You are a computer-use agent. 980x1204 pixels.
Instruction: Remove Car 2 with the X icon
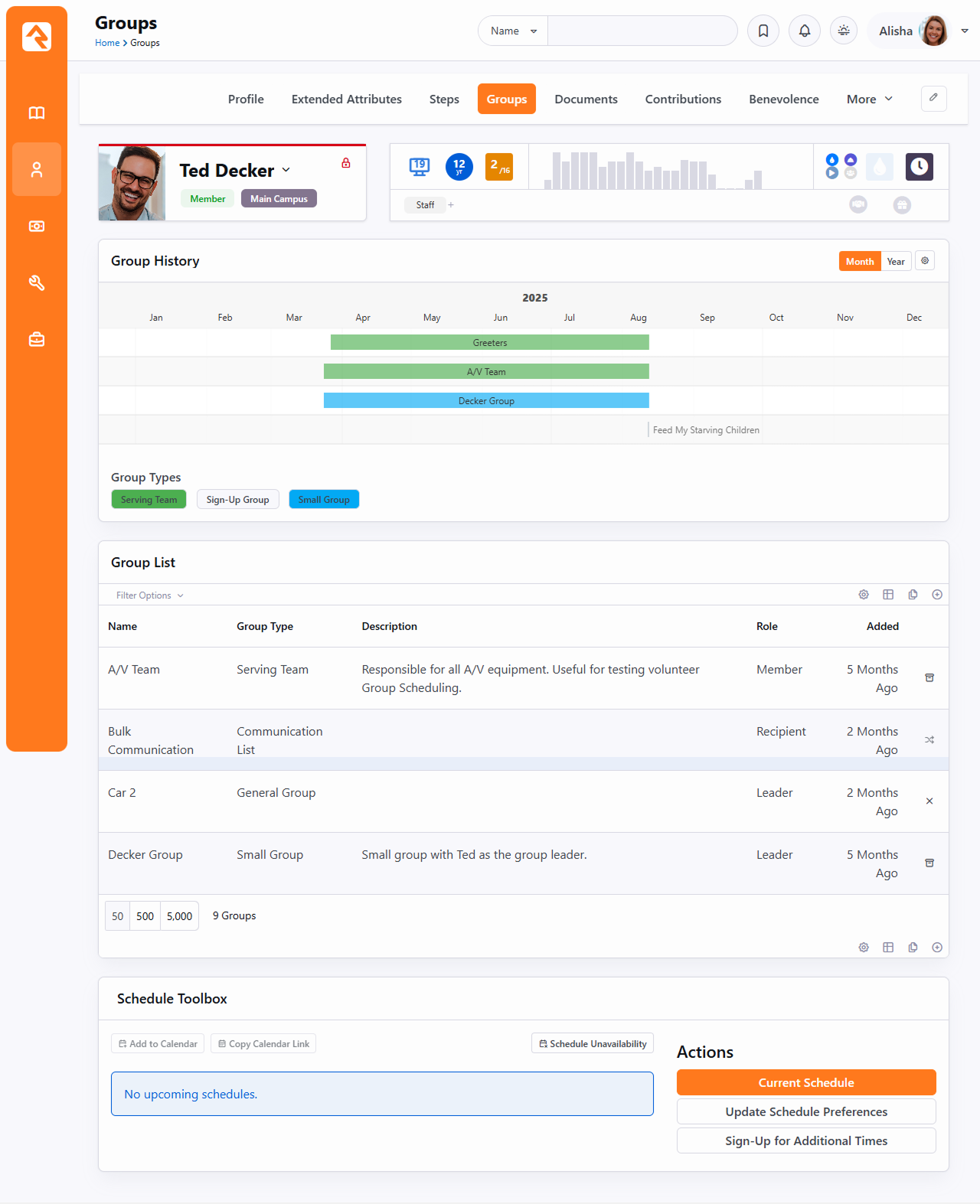pos(929,801)
